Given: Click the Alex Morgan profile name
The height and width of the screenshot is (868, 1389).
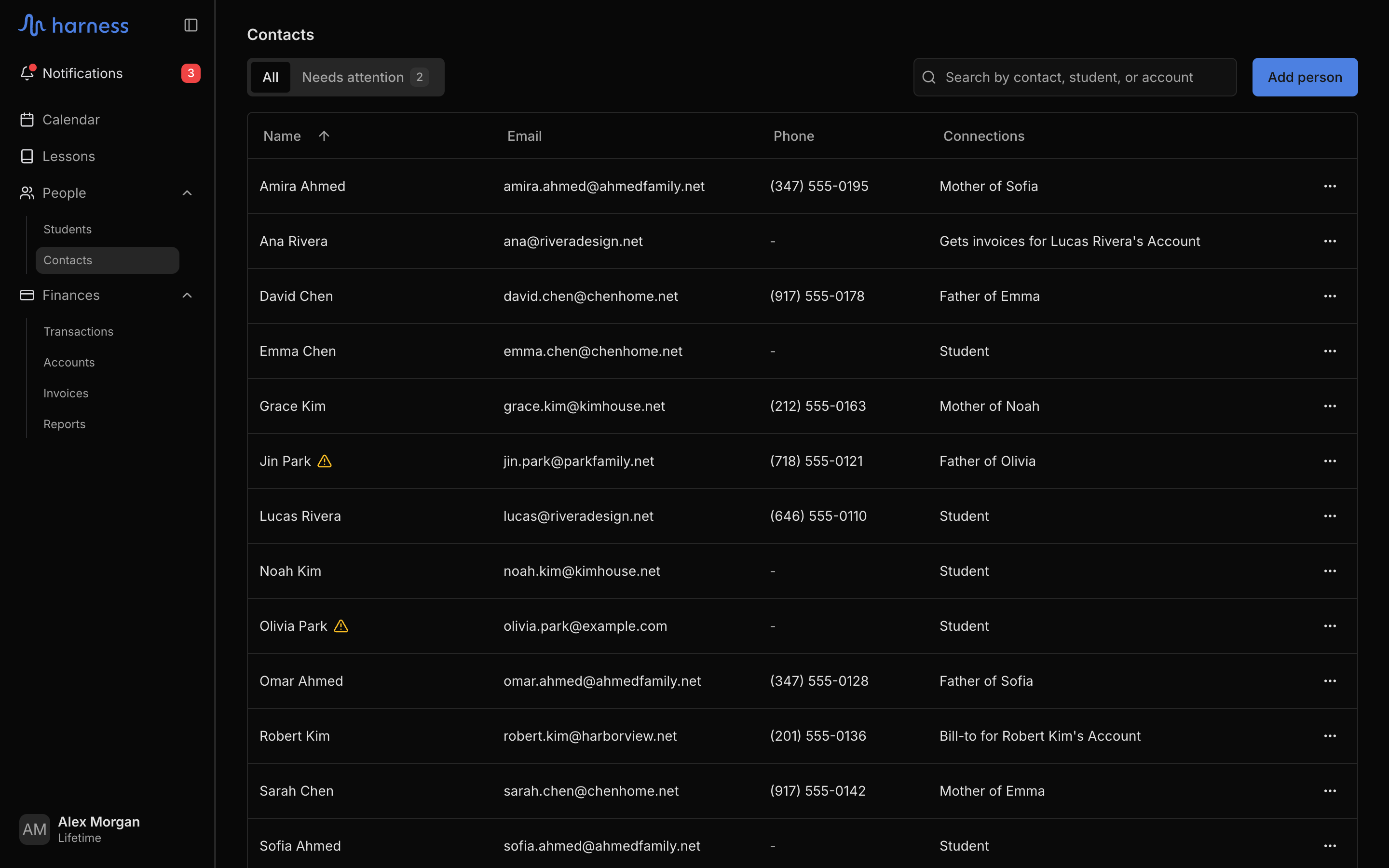Looking at the screenshot, I should click(x=99, y=822).
